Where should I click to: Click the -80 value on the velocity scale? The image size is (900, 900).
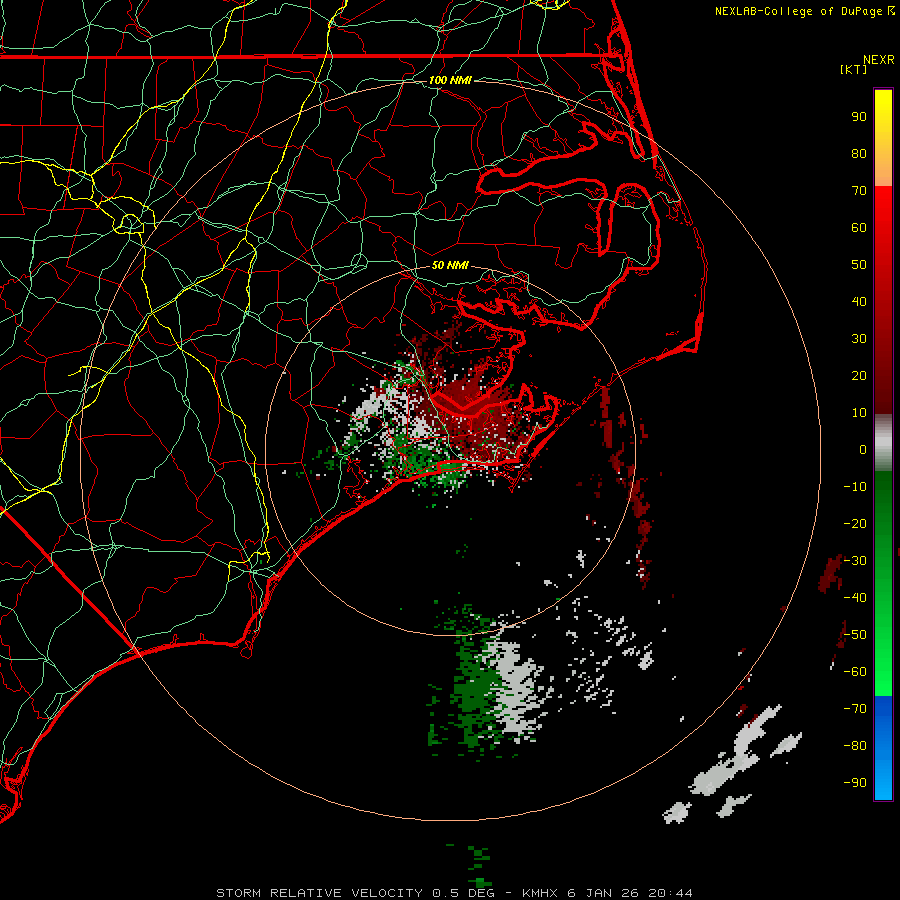click(855, 746)
